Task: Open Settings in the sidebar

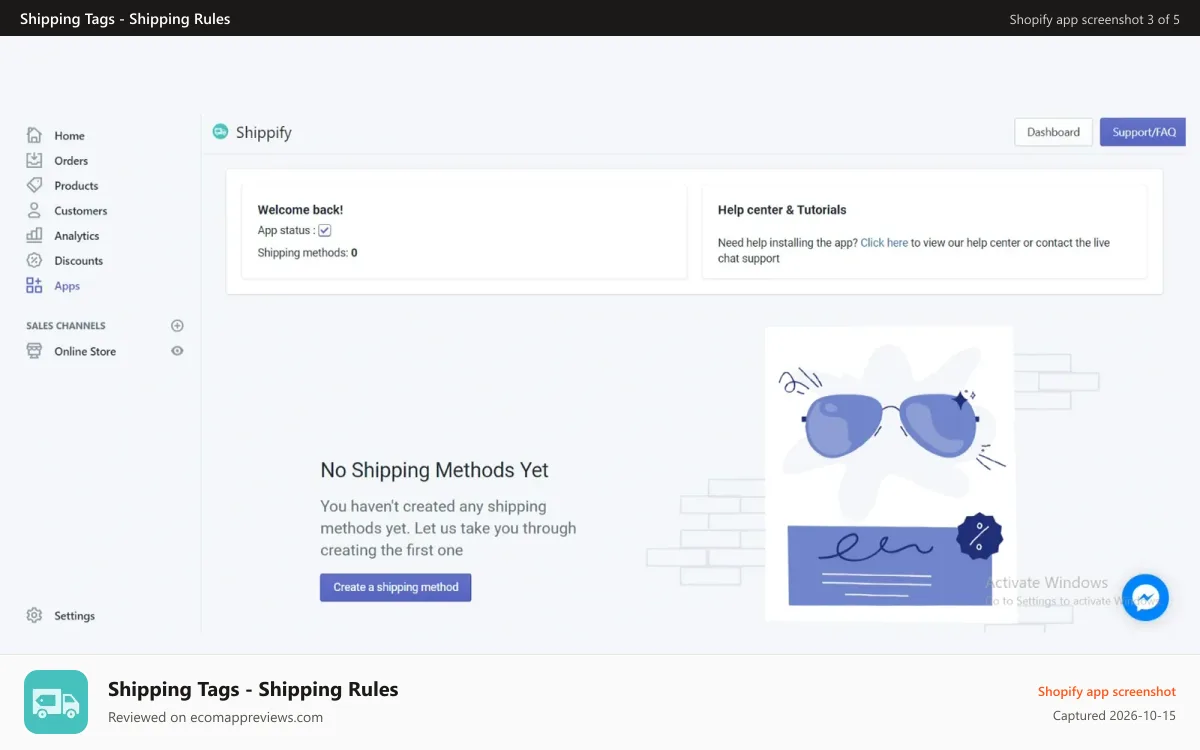Action: coord(74,616)
